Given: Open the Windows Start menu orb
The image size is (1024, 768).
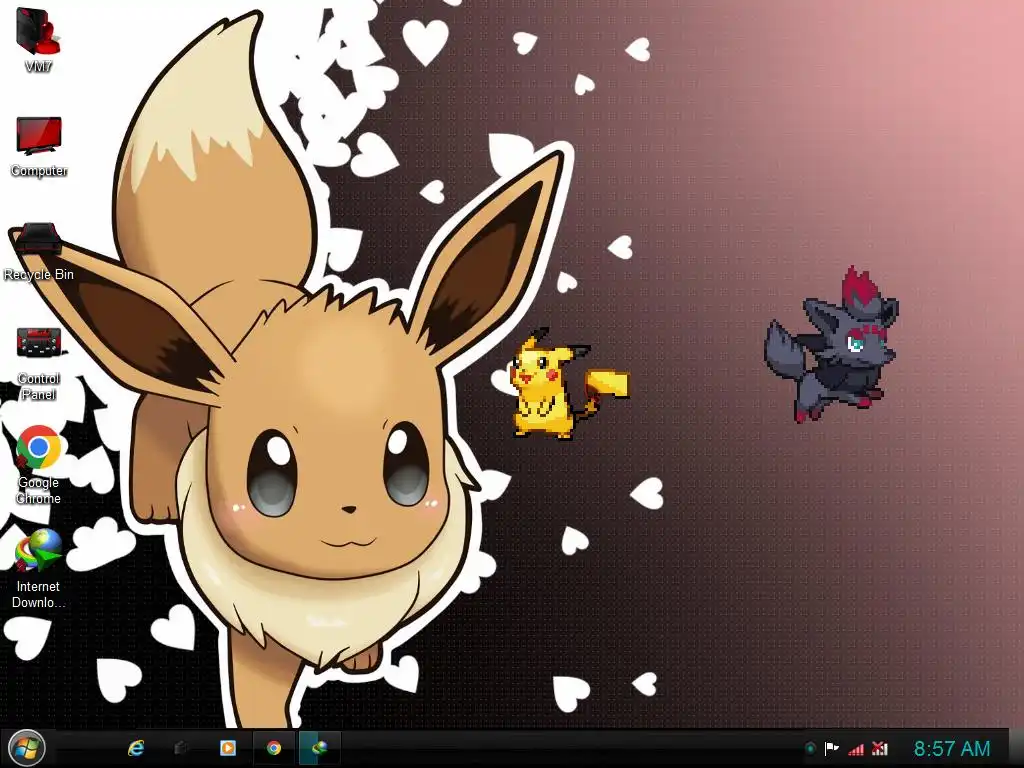Looking at the screenshot, I should 27,748.
